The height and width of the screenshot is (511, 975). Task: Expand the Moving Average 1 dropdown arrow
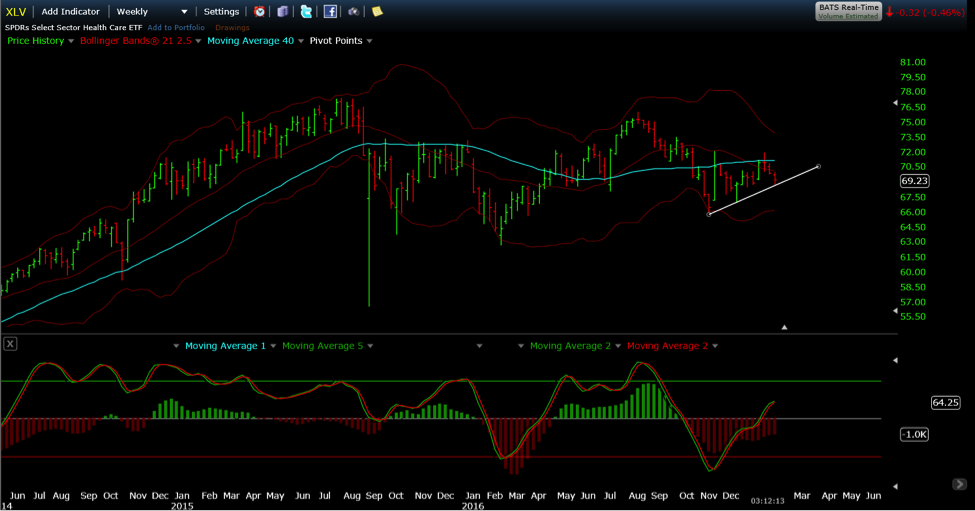click(x=273, y=346)
